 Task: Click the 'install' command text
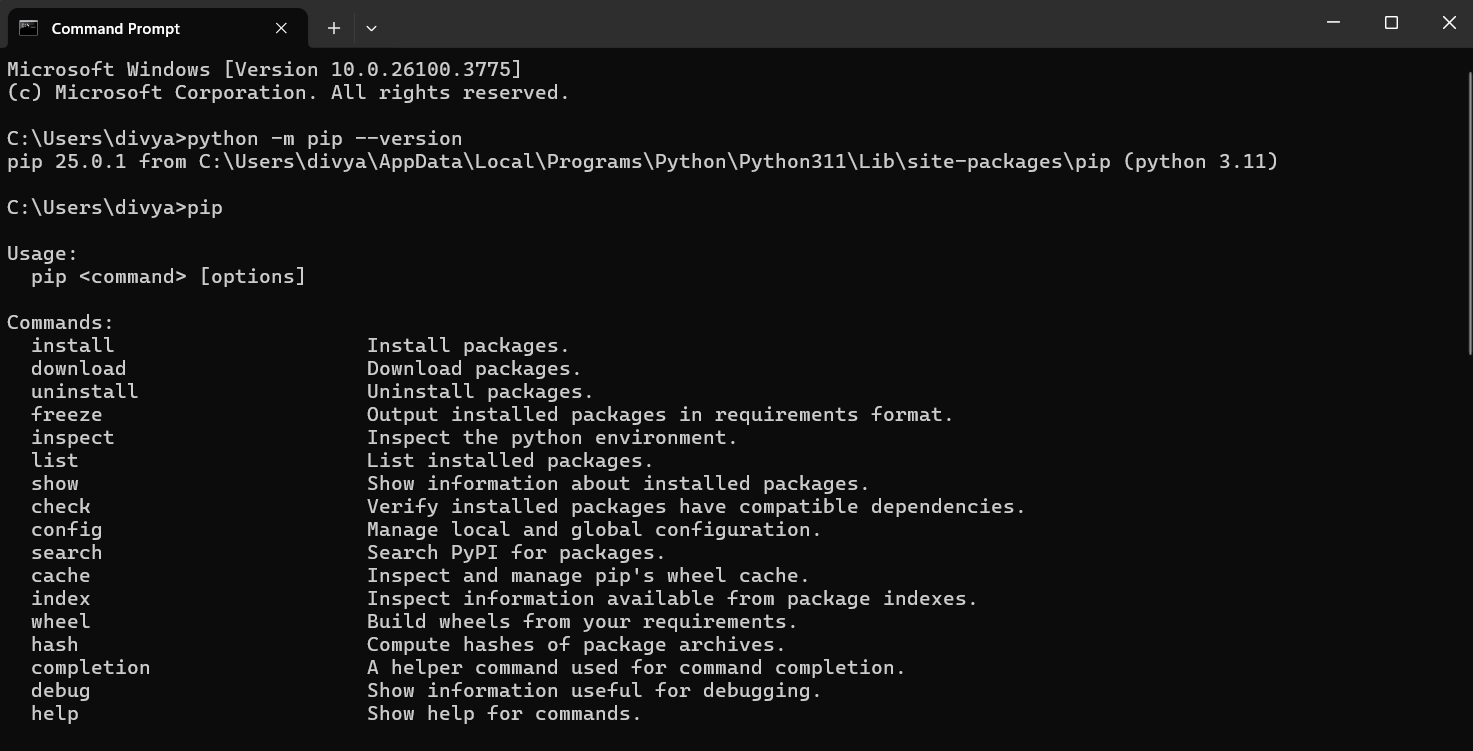pos(73,346)
